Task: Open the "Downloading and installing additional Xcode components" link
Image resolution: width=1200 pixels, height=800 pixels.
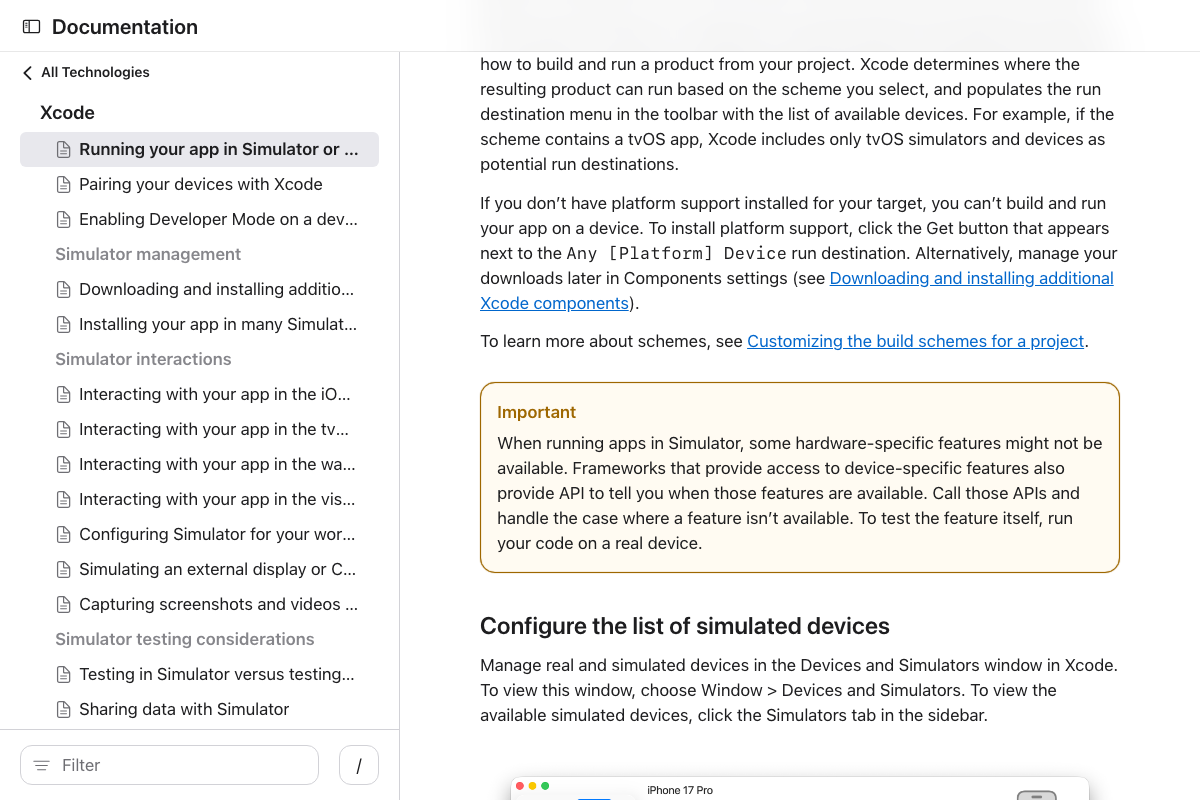Action: pyautogui.click(x=971, y=278)
